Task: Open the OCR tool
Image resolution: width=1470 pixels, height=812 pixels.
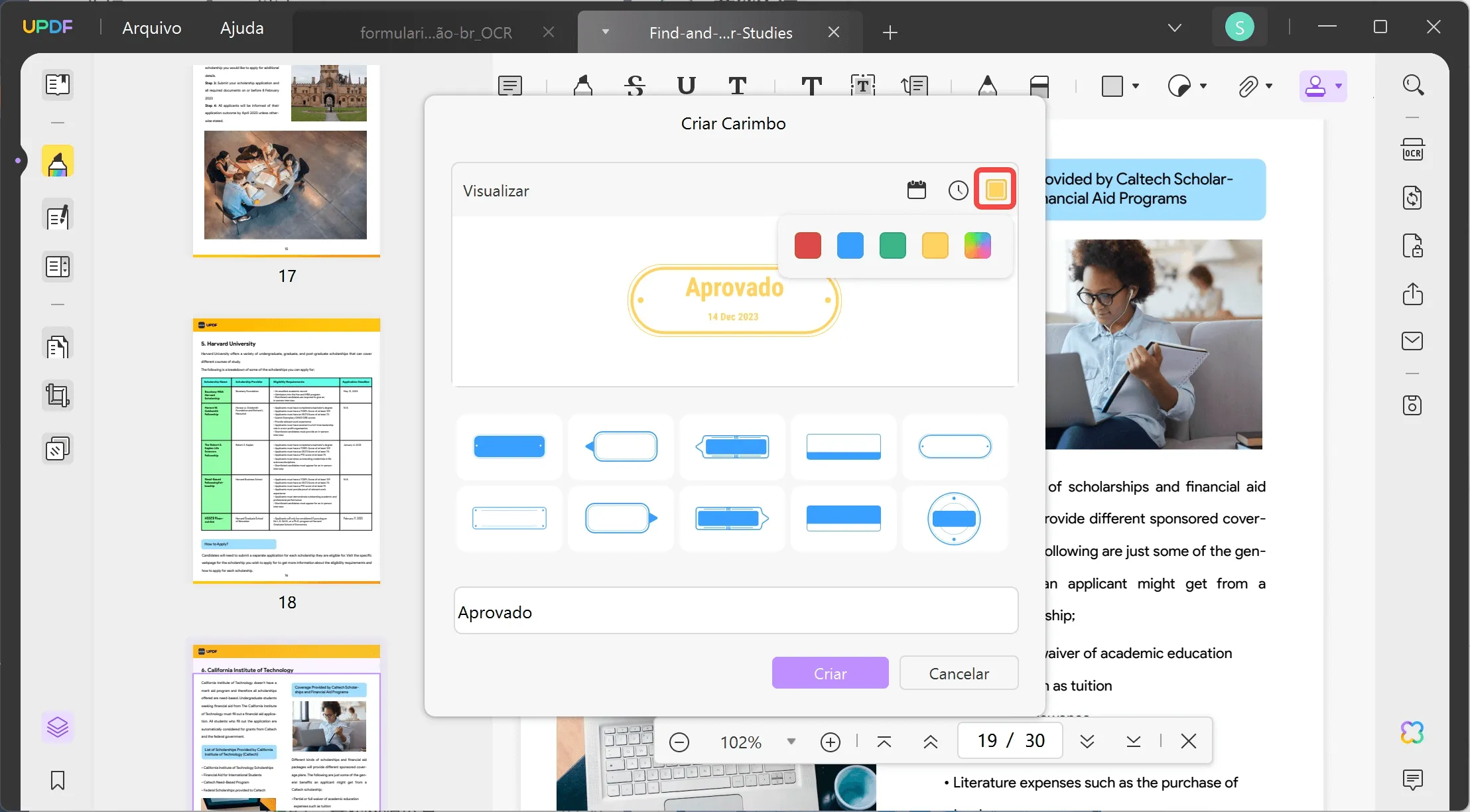Action: [1413, 149]
